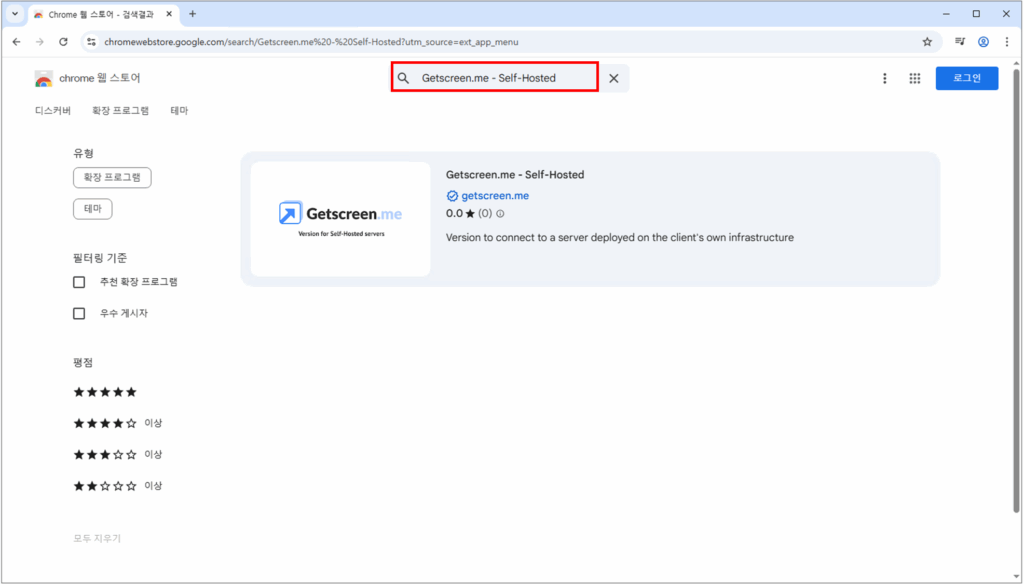Select three stars 이상 rating filter
The image size is (1024, 584).
click(118, 455)
